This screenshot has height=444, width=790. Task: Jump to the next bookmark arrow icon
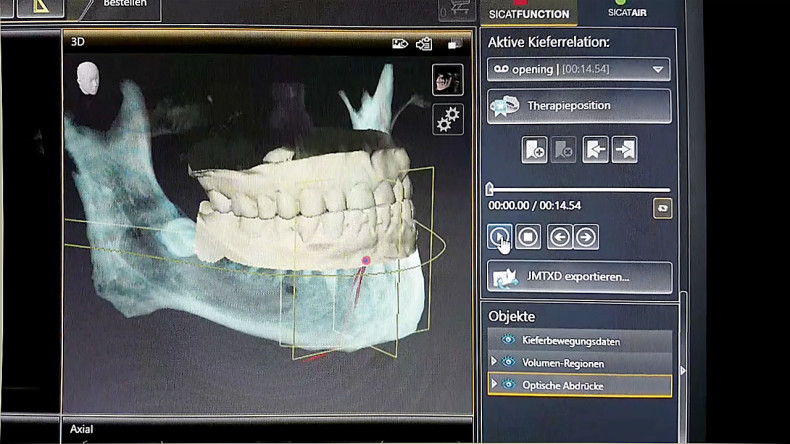pos(625,149)
